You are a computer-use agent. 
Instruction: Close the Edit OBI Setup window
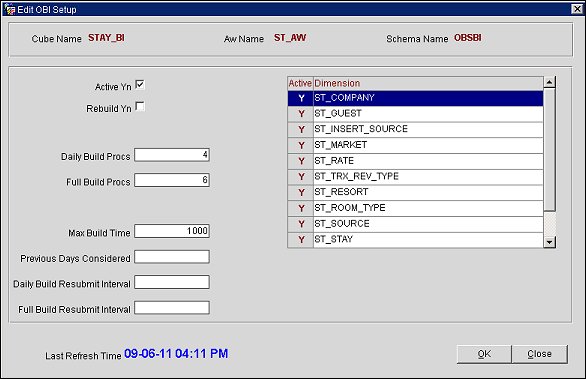[577, 9]
